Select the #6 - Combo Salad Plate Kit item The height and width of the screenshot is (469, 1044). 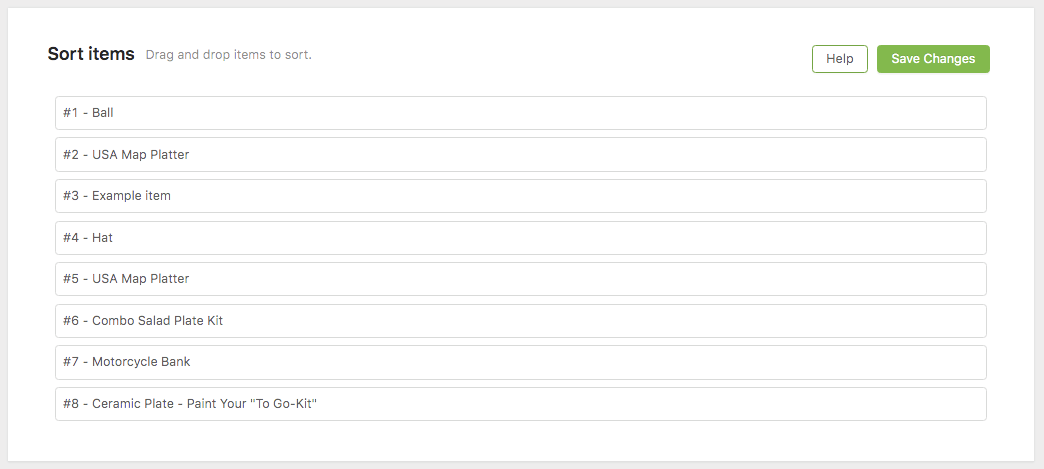click(x=521, y=321)
